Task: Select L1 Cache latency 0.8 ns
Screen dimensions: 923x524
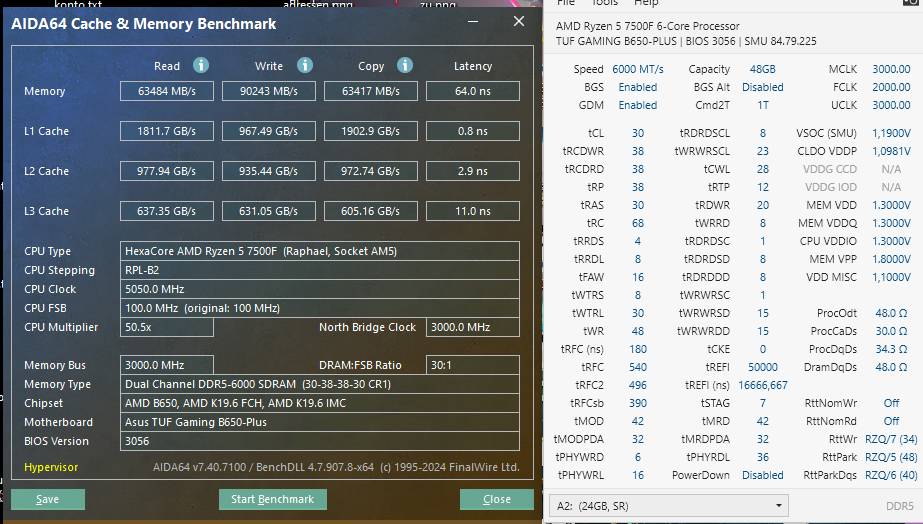Action: pyautogui.click(x=473, y=131)
